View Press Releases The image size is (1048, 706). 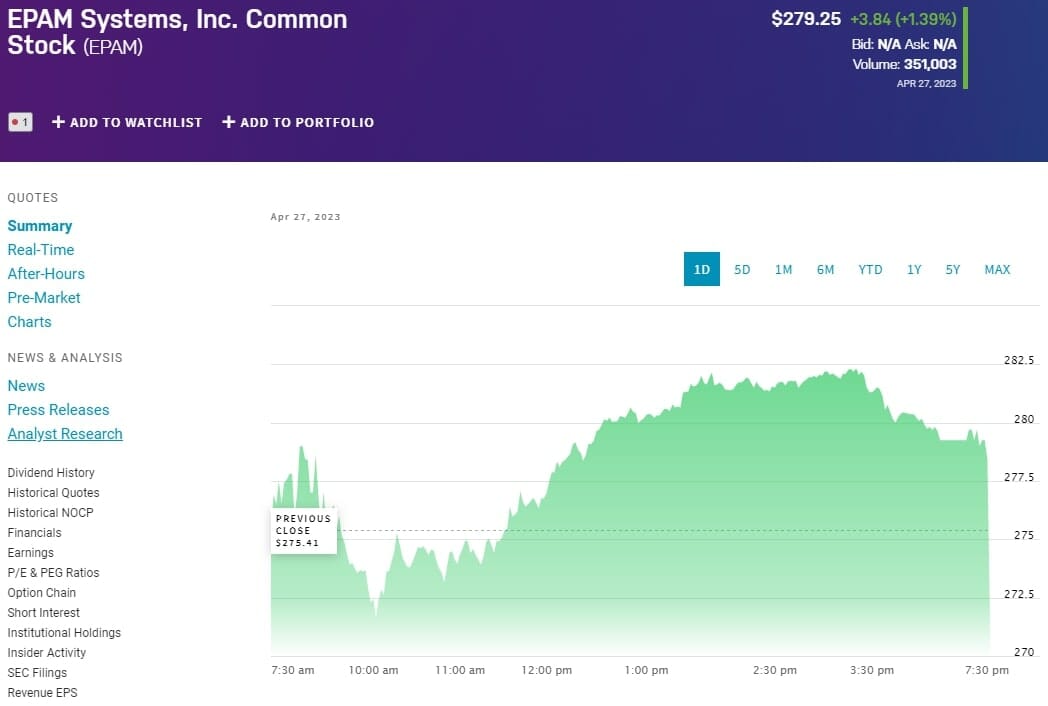pyautogui.click(x=58, y=410)
